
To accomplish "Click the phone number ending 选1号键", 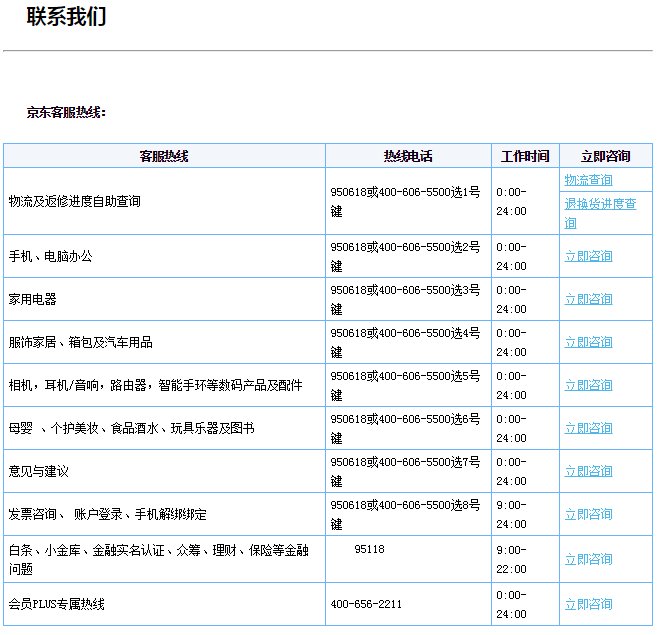I will (x=405, y=201).
